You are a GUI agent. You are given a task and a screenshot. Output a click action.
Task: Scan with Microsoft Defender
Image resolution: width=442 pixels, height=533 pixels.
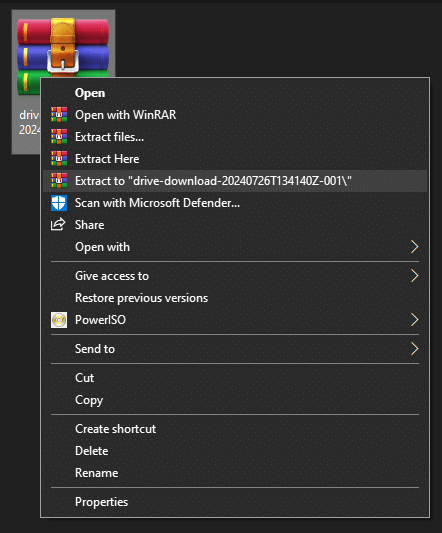pos(235,203)
